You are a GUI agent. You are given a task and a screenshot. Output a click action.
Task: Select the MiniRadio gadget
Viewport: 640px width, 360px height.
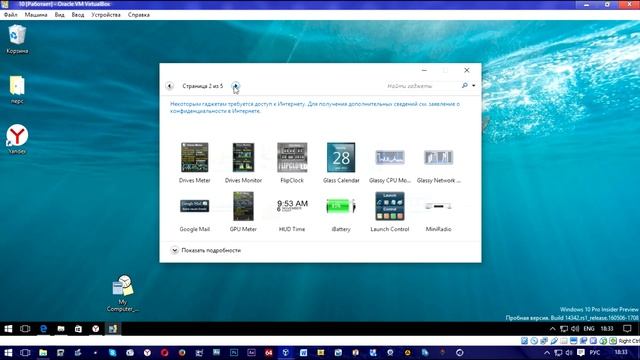click(x=438, y=211)
